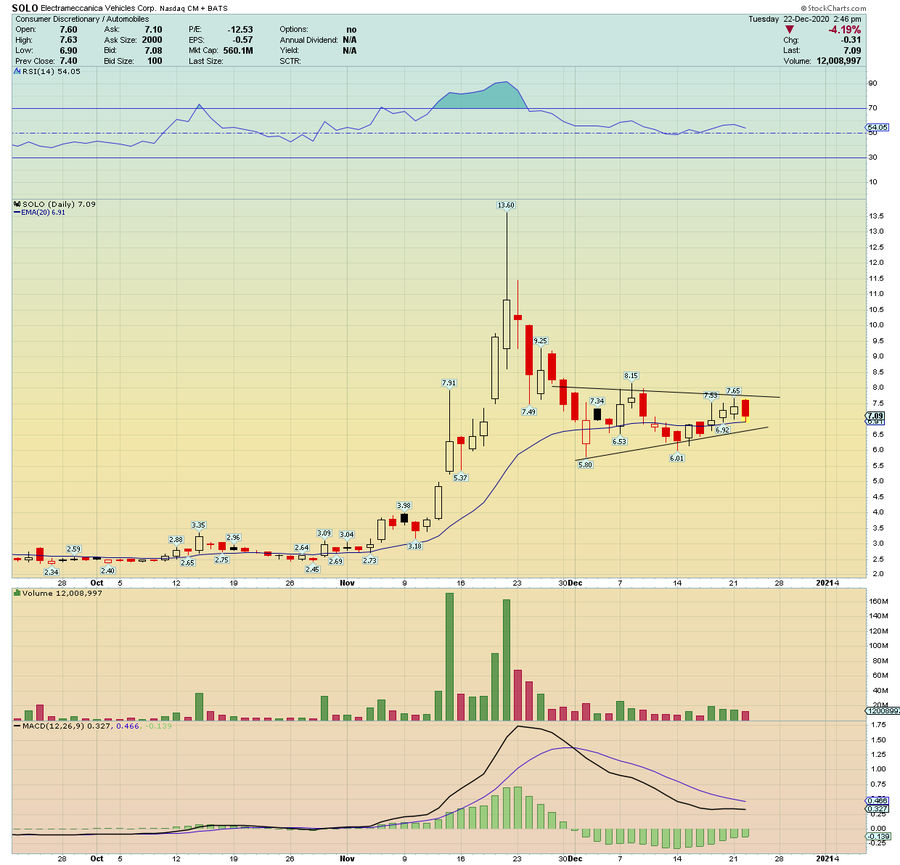Viewport: 900px width, 865px height.
Task: Click the 0.466 MACD signal value tag
Action: click(878, 801)
